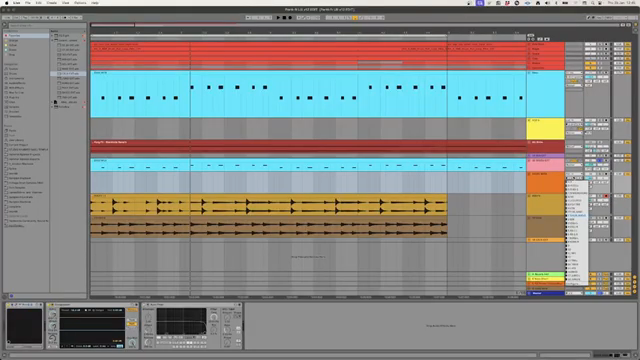This screenshot has height=360, width=640.
Task: Open the Audio Effects browser category
Action: [x=16, y=83]
